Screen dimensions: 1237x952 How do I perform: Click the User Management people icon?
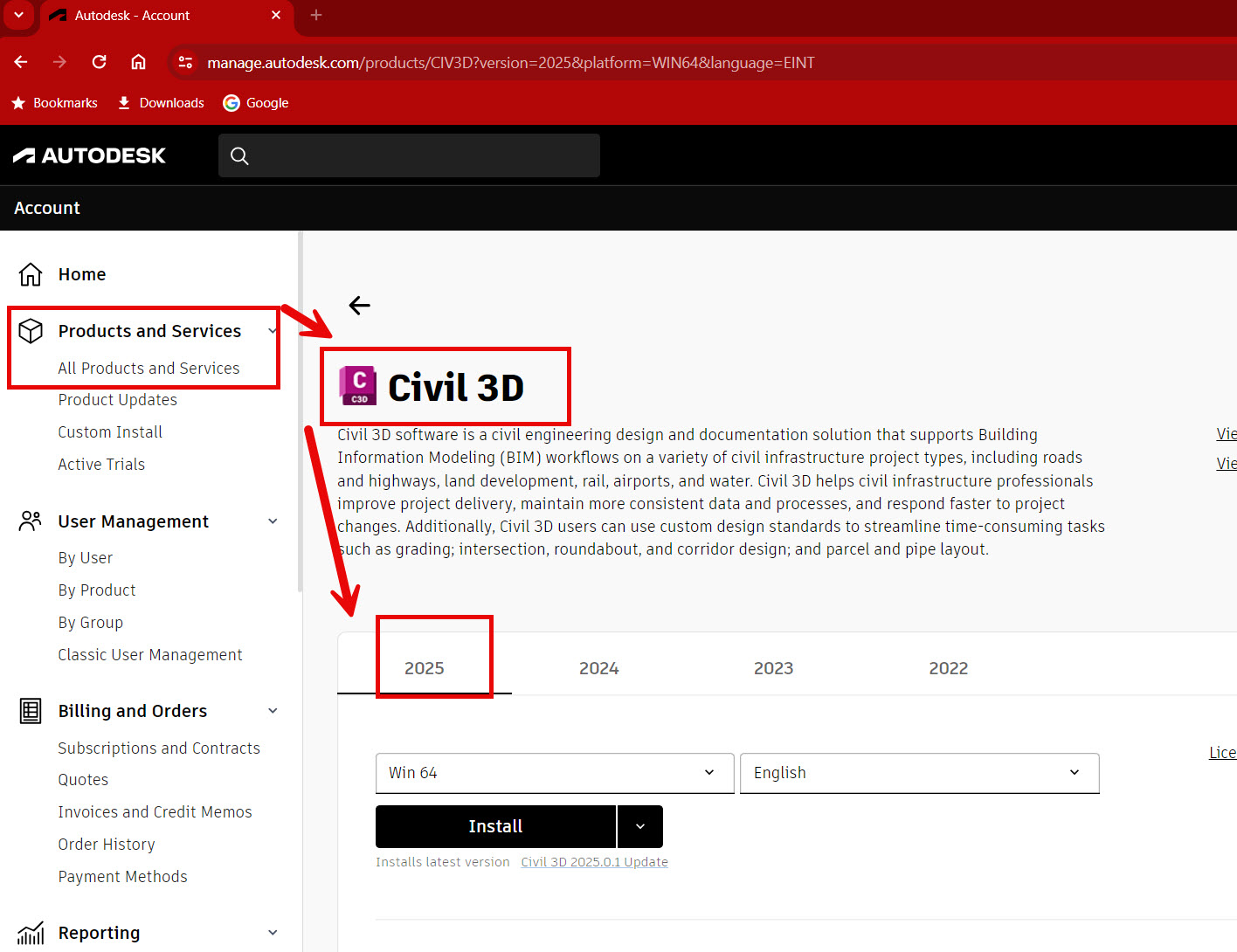pos(31,521)
